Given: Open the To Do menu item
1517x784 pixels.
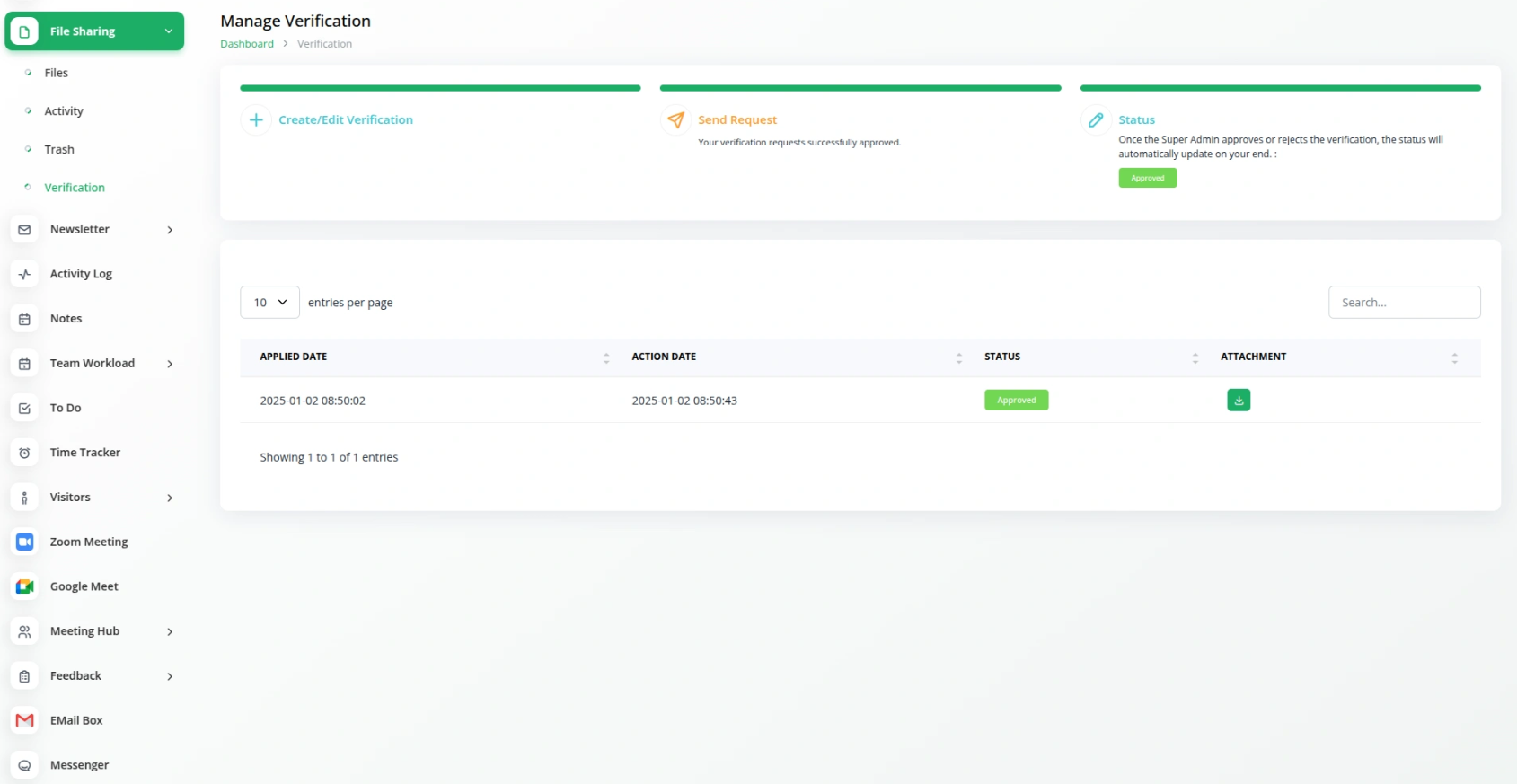Looking at the screenshot, I should (x=66, y=408).
